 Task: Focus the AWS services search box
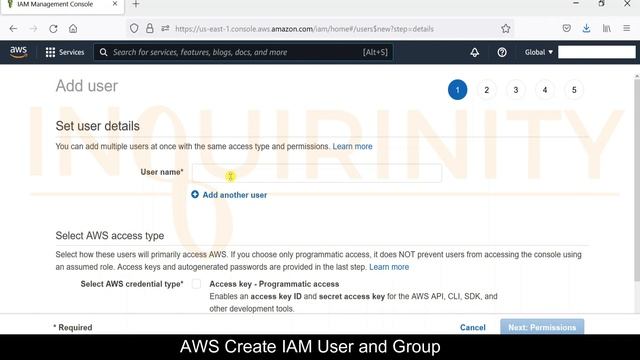tap(244, 52)
